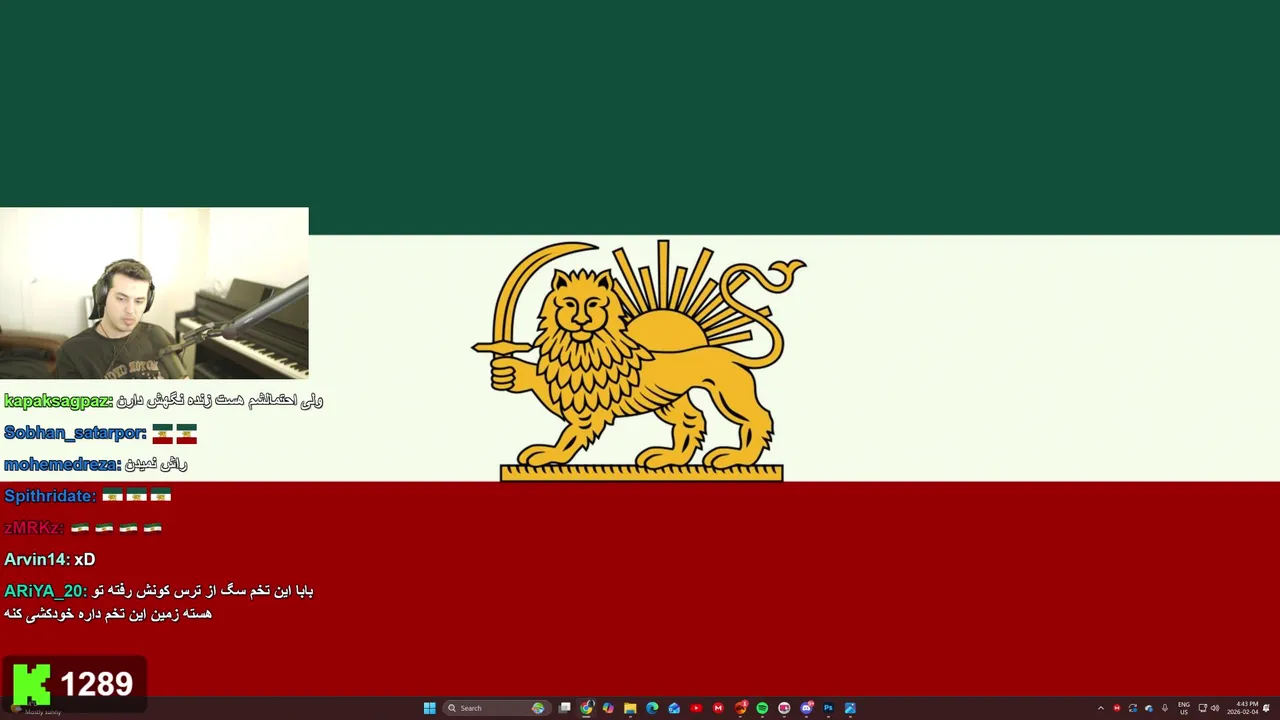Open Microsoft Edge from the taskbar
Screen dimensions: 1280x720
(652, 708)
